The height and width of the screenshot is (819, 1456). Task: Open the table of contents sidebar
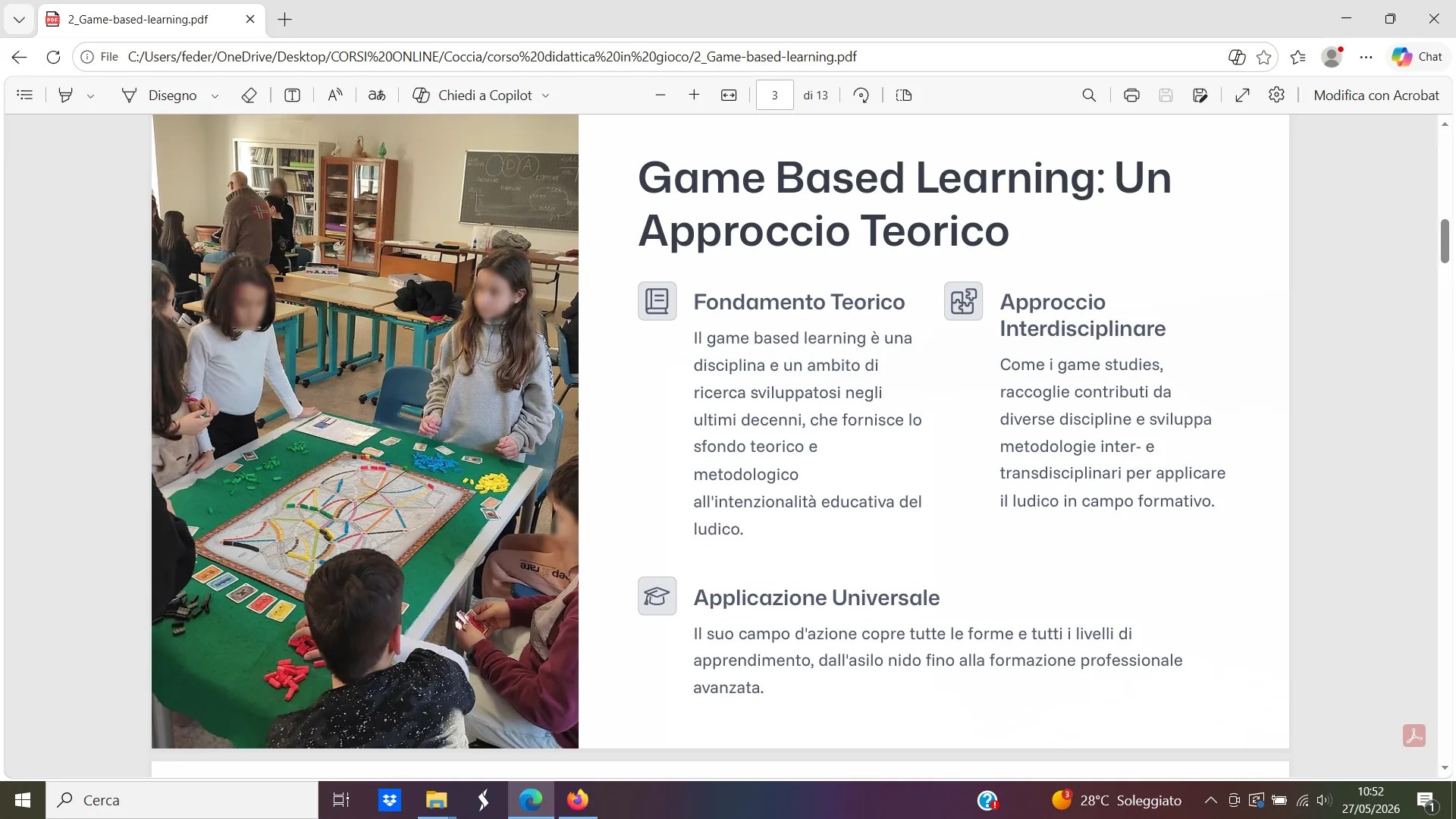point(25,95)
